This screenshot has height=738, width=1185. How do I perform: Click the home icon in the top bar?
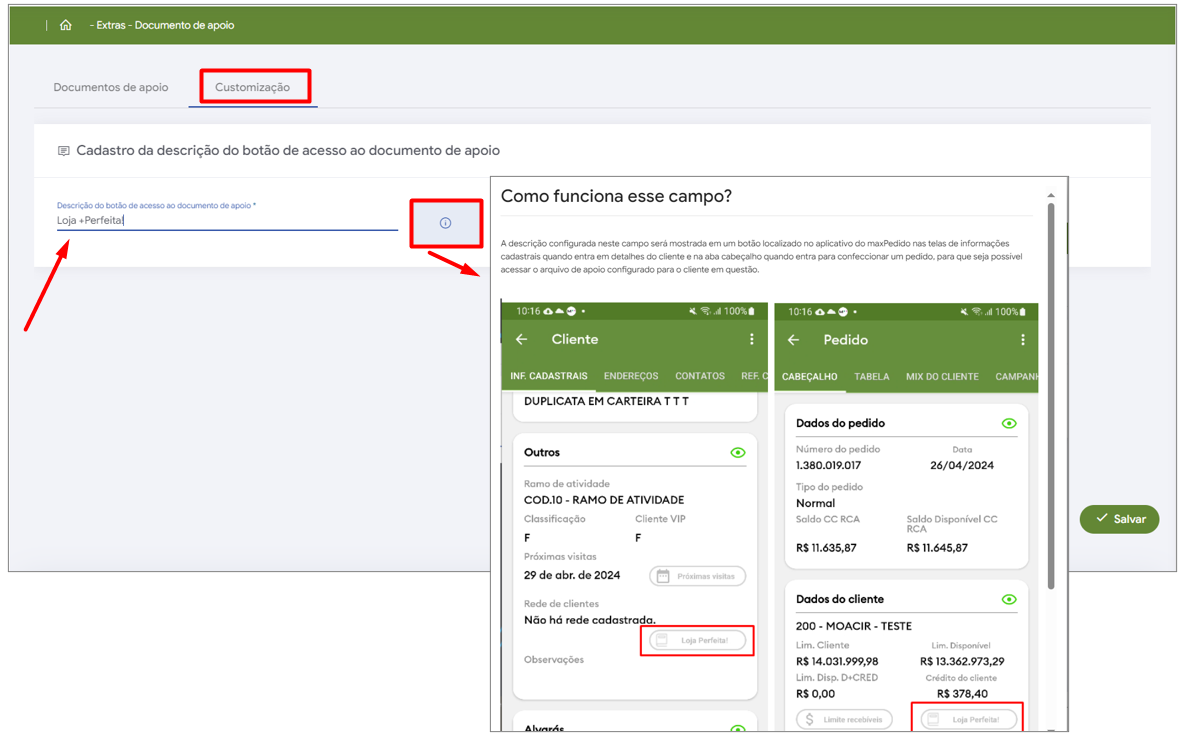[66, 25]
